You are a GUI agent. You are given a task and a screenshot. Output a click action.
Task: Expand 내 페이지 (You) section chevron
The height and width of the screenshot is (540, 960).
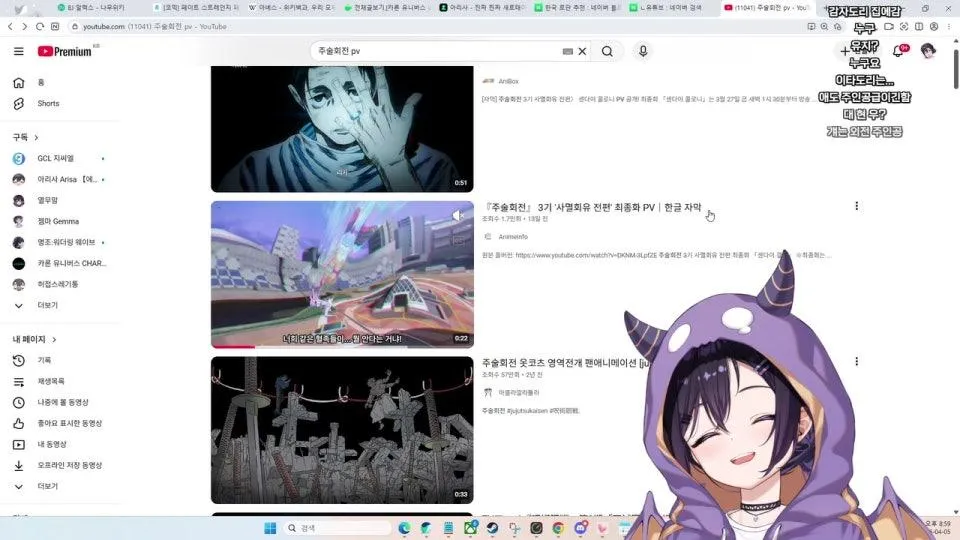[x=54, y=339]
